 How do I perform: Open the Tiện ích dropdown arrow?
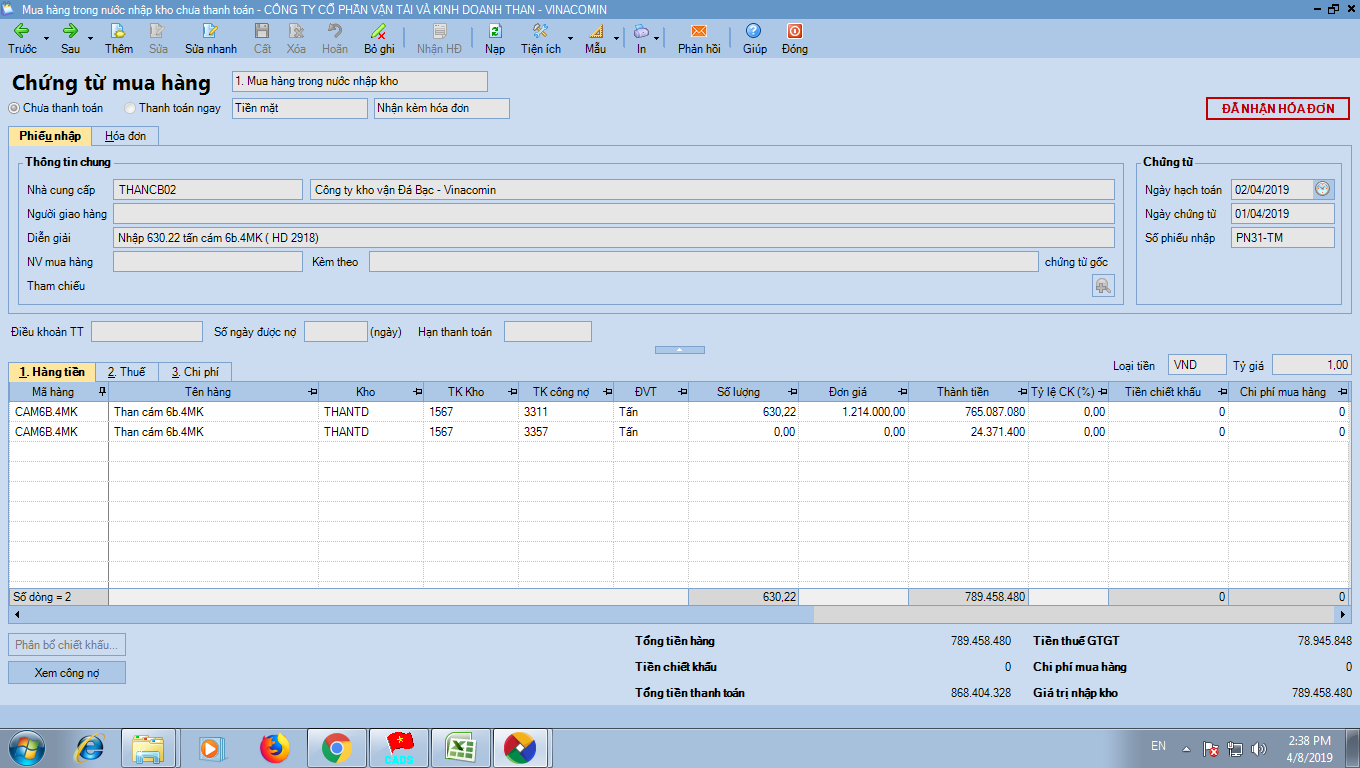(x=570, y=39)
